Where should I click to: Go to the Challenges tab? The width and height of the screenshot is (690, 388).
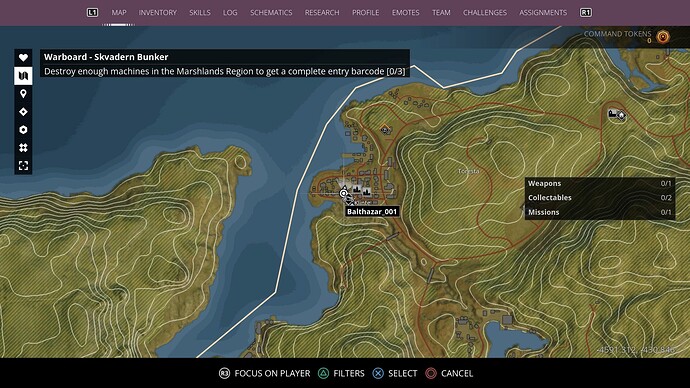[x=484, y=13]
